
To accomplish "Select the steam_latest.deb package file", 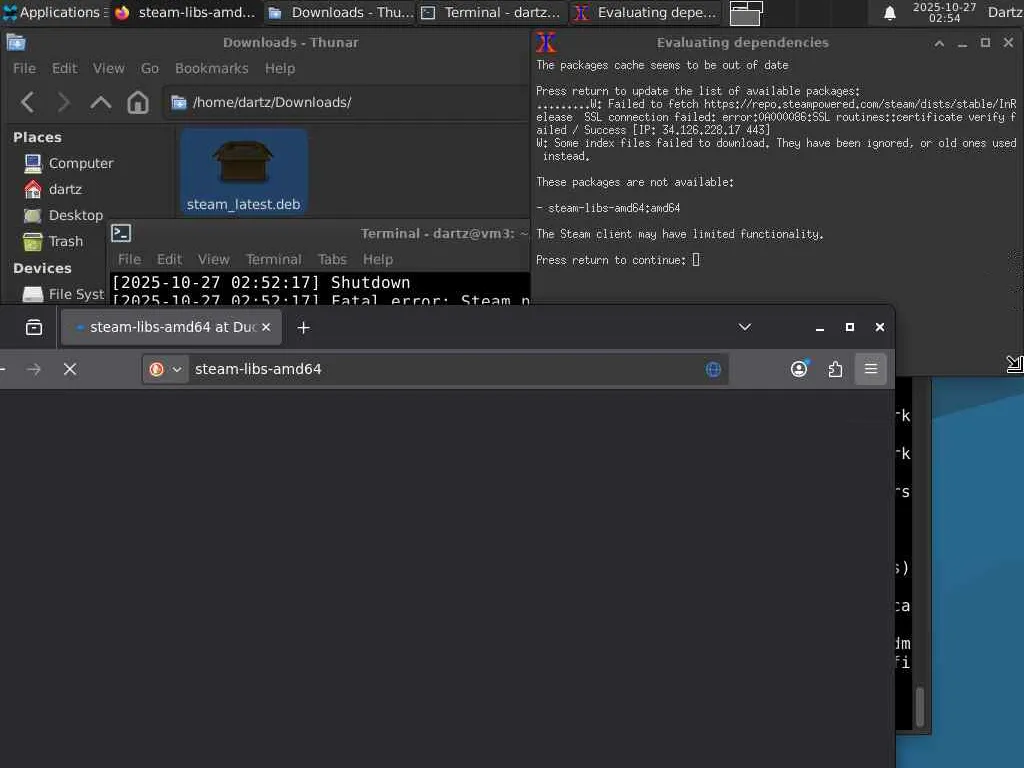I will coord(244,172).
